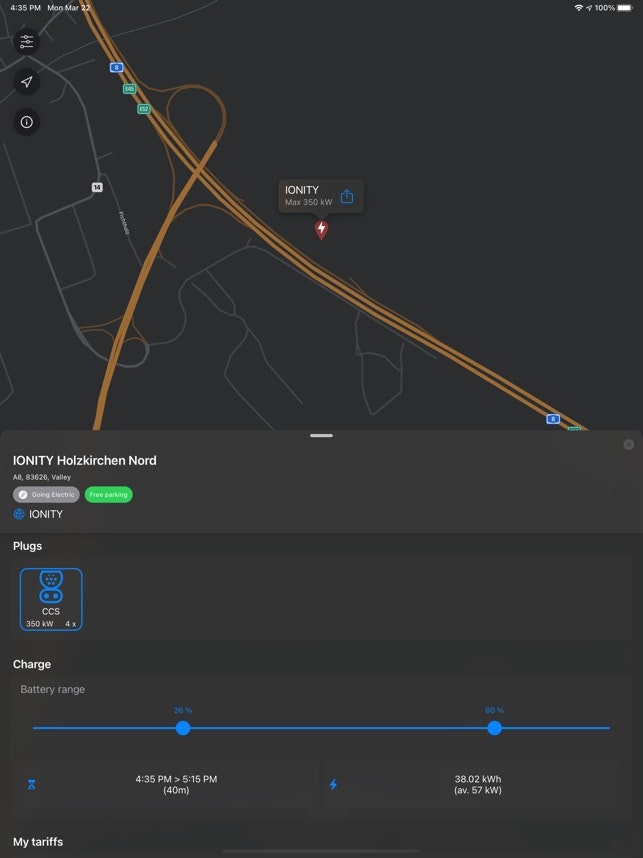
Task: Tap the current location arrow button
Action: pyautogui.click(x=26, y=82)
